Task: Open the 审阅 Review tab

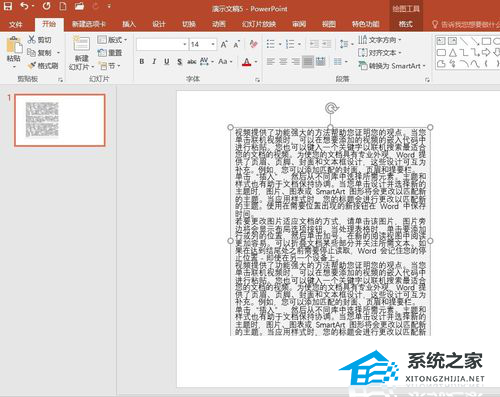Action: (299, 24)
